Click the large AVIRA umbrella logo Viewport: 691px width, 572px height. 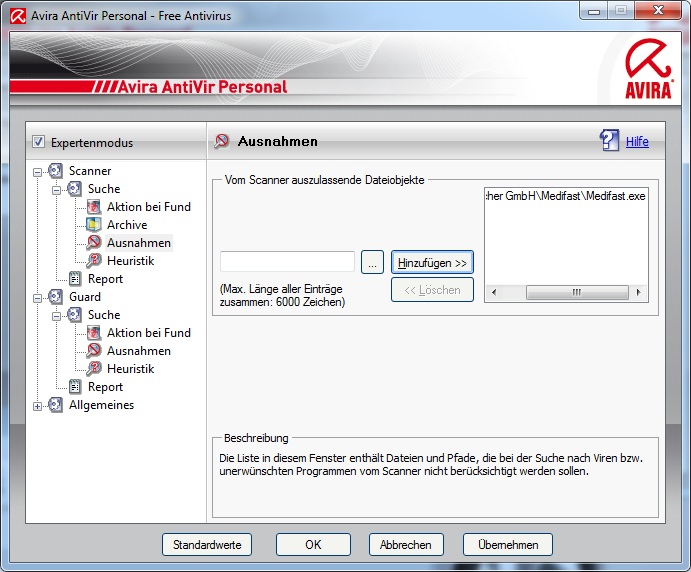[x=649, y=68]
